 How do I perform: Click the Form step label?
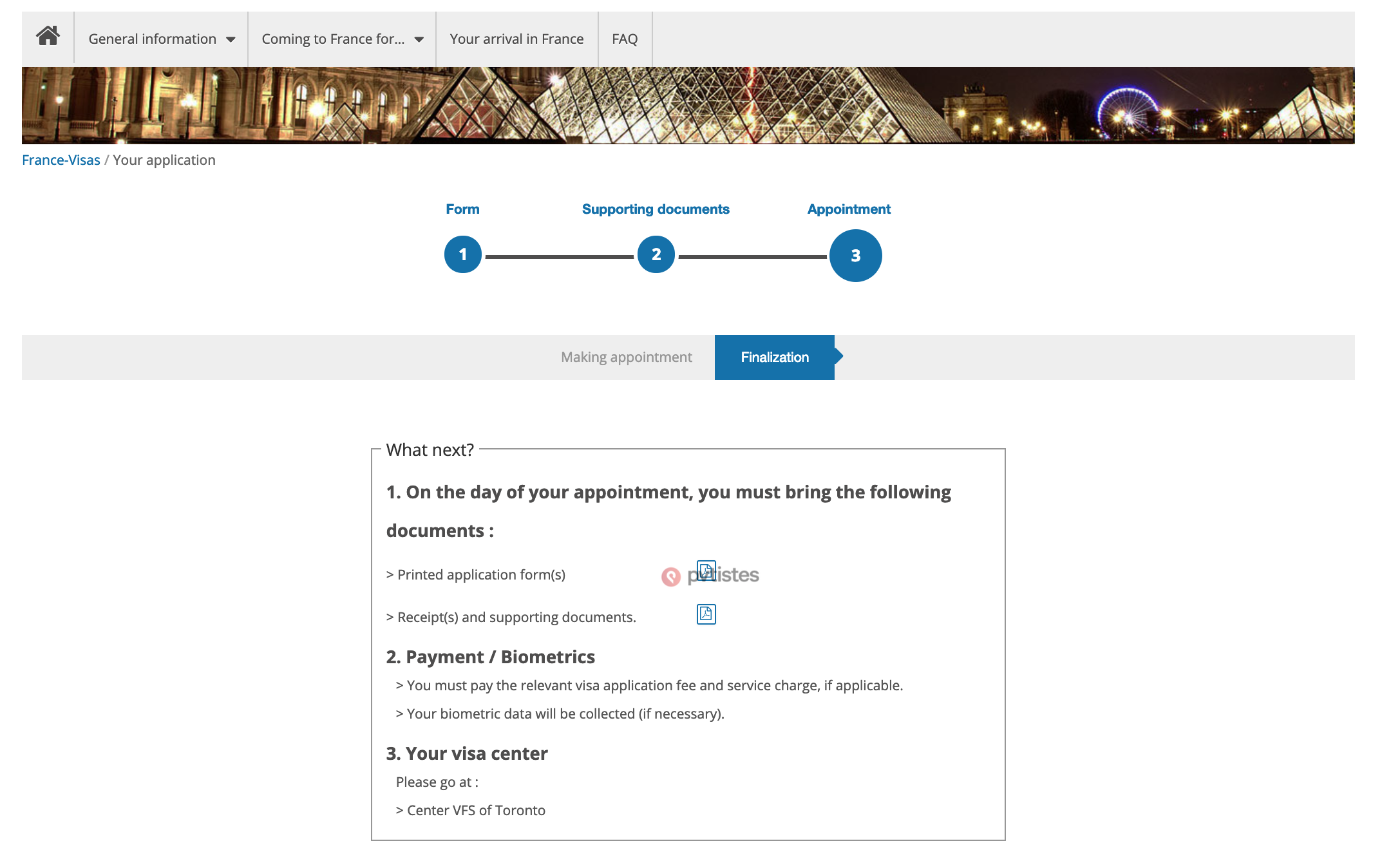(462, 209)
